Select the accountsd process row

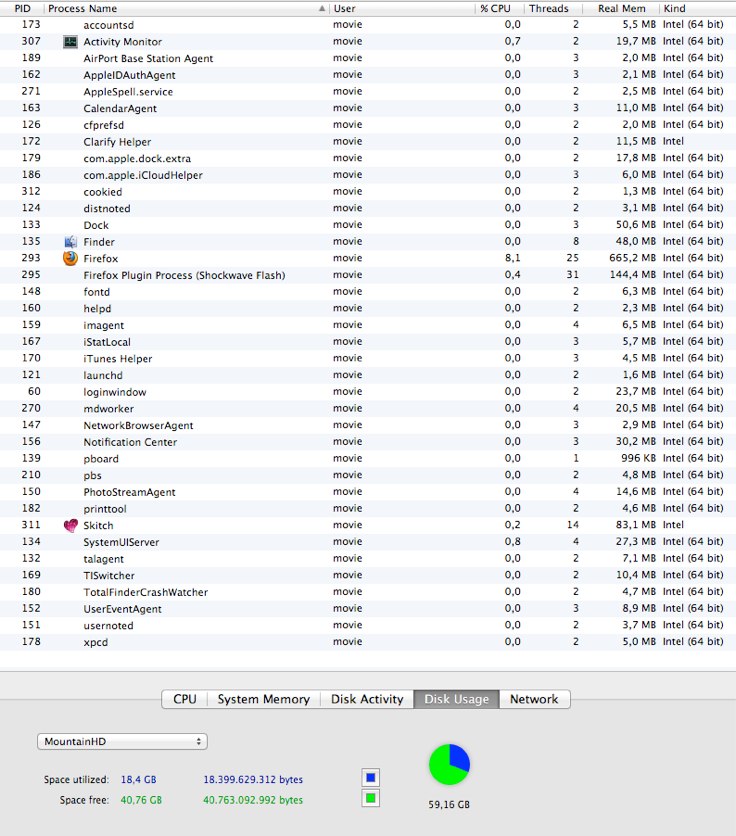(368, 25)
